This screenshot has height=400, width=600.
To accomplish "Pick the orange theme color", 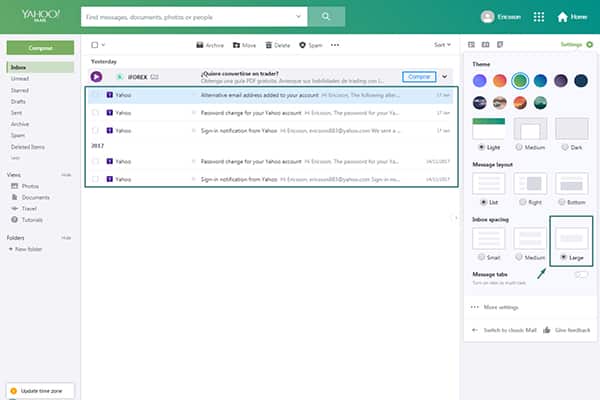I will [x=500, y=81].
